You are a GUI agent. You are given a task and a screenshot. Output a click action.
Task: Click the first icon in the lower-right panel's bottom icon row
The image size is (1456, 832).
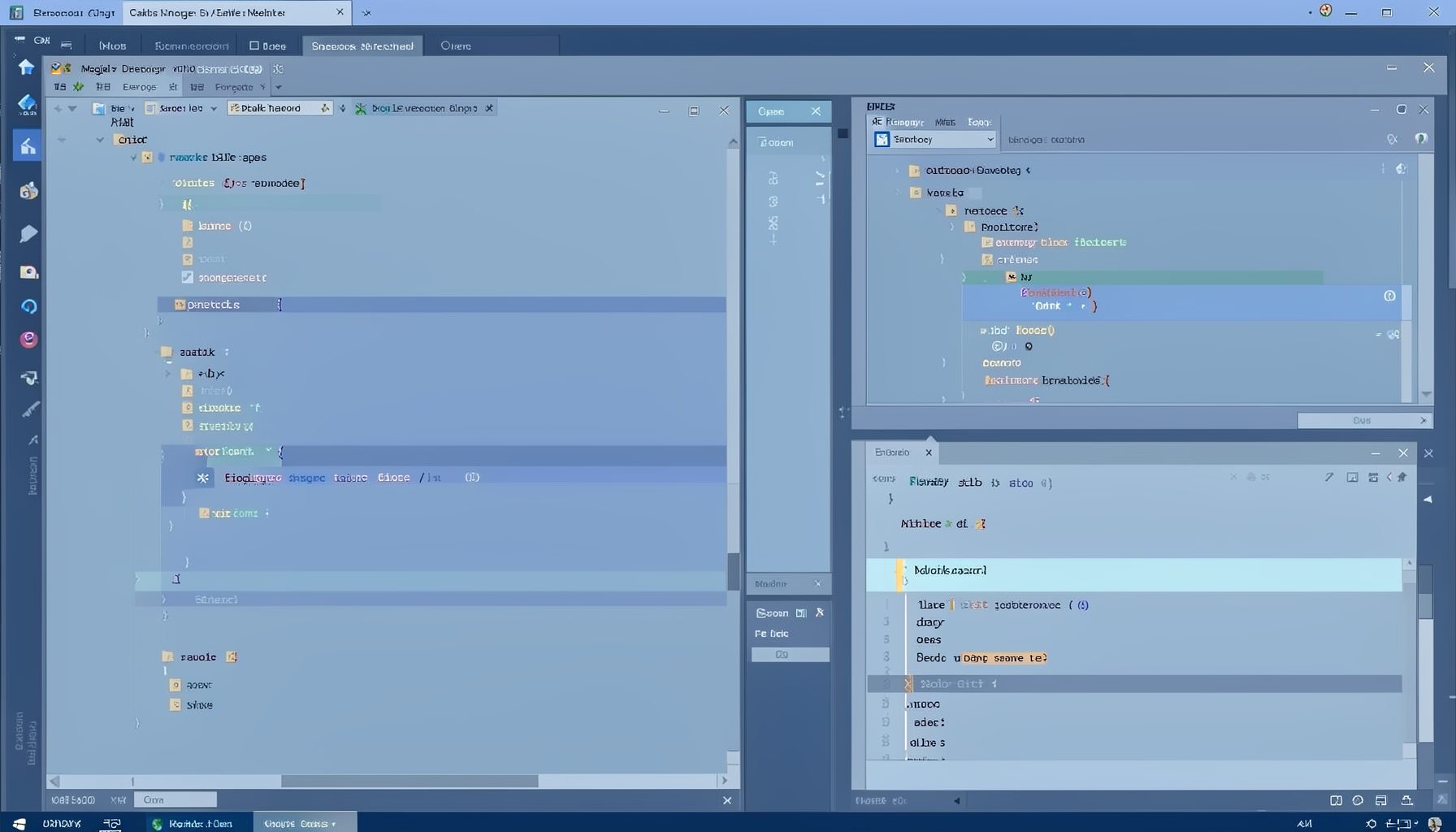(x=1336, y=800)
